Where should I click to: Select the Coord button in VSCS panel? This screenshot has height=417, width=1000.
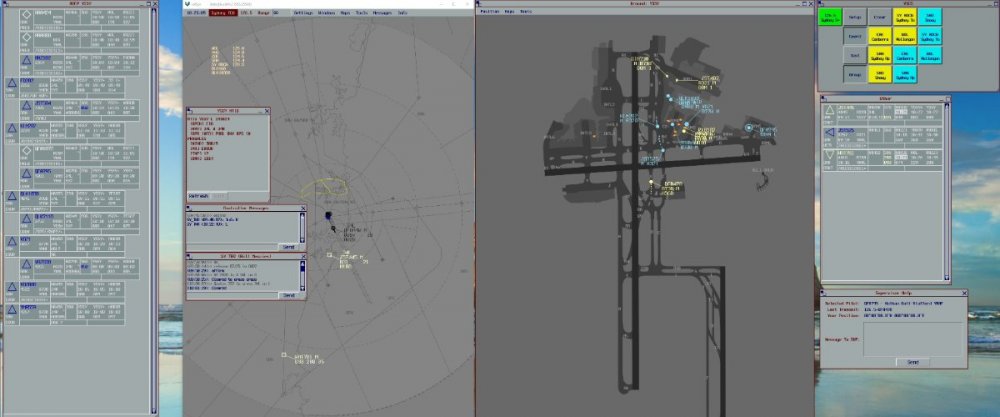(856, 36)
